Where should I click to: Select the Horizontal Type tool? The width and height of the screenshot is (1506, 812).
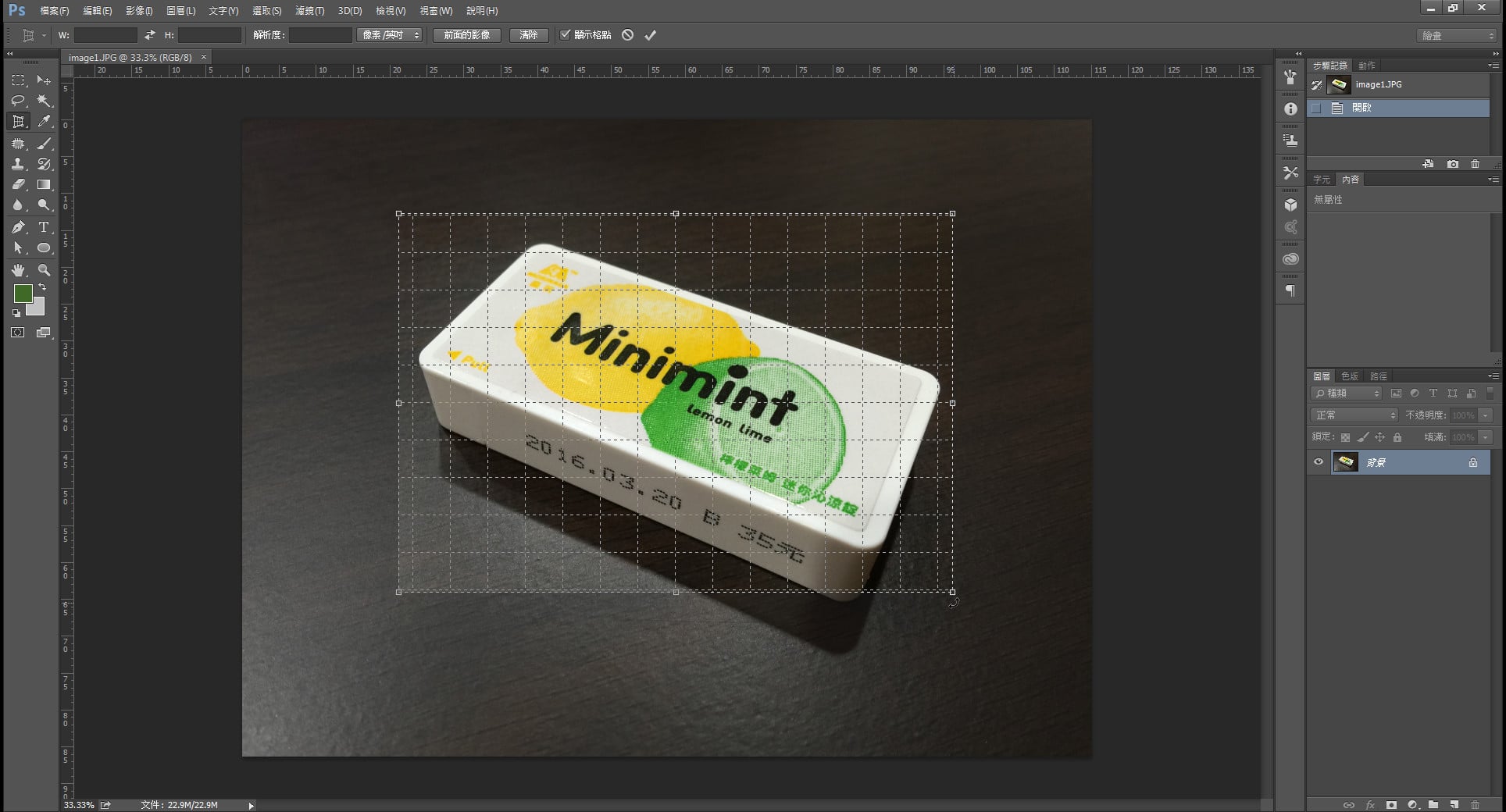(44, 227)
